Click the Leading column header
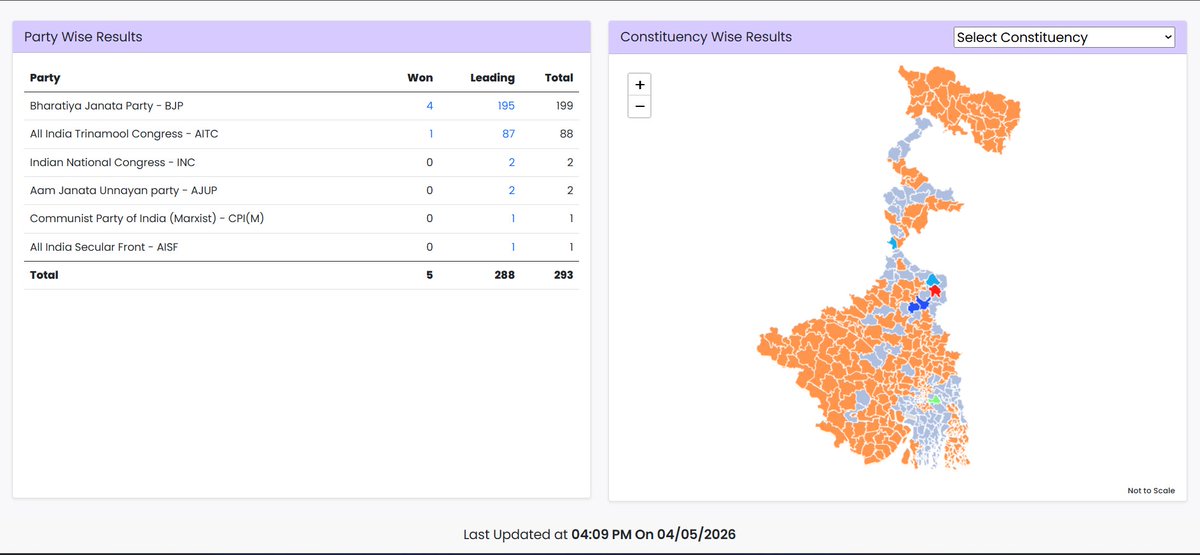1200x555 pixels. (x=492, y=77)
